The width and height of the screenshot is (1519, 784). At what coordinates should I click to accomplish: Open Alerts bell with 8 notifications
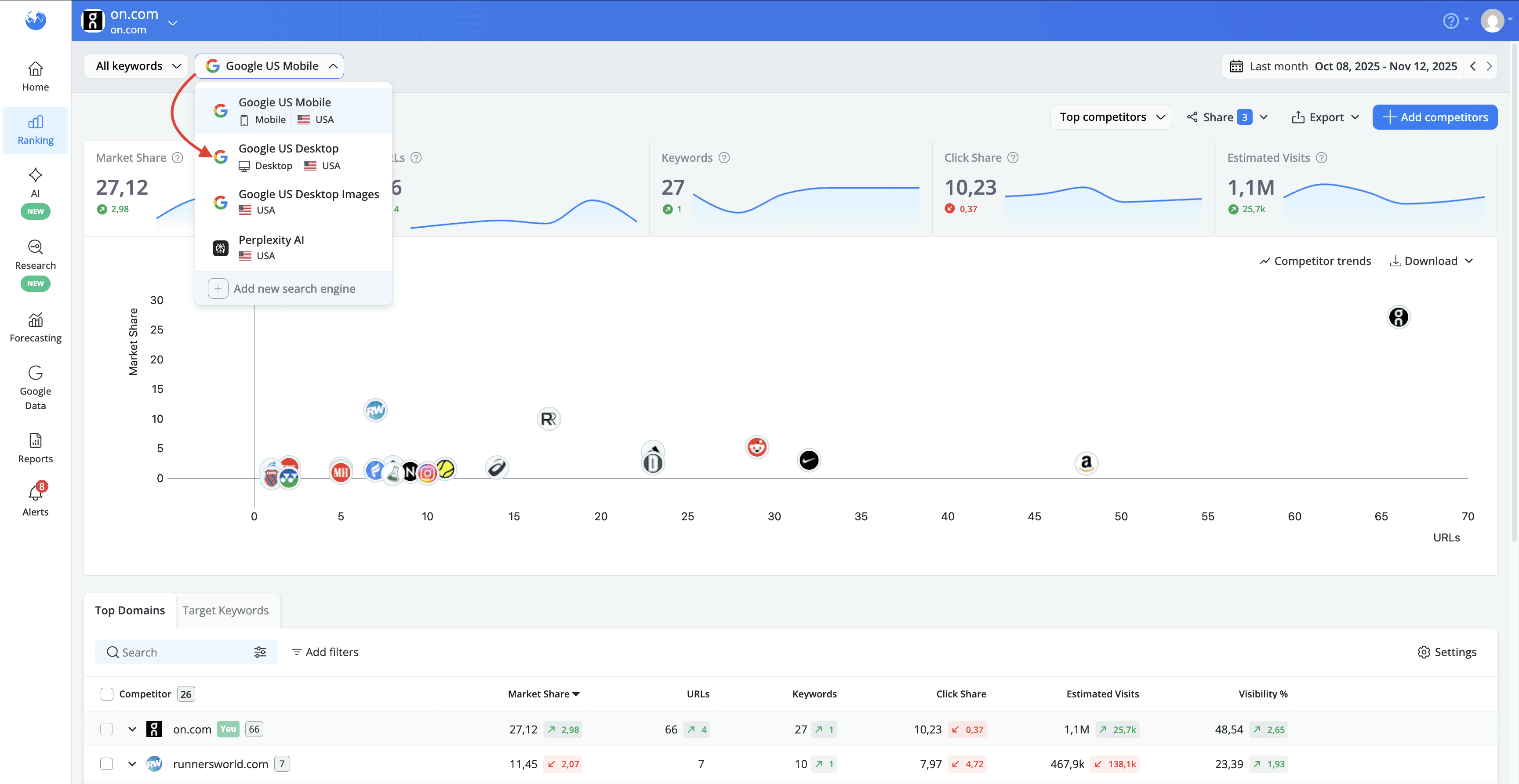(35, 500)
